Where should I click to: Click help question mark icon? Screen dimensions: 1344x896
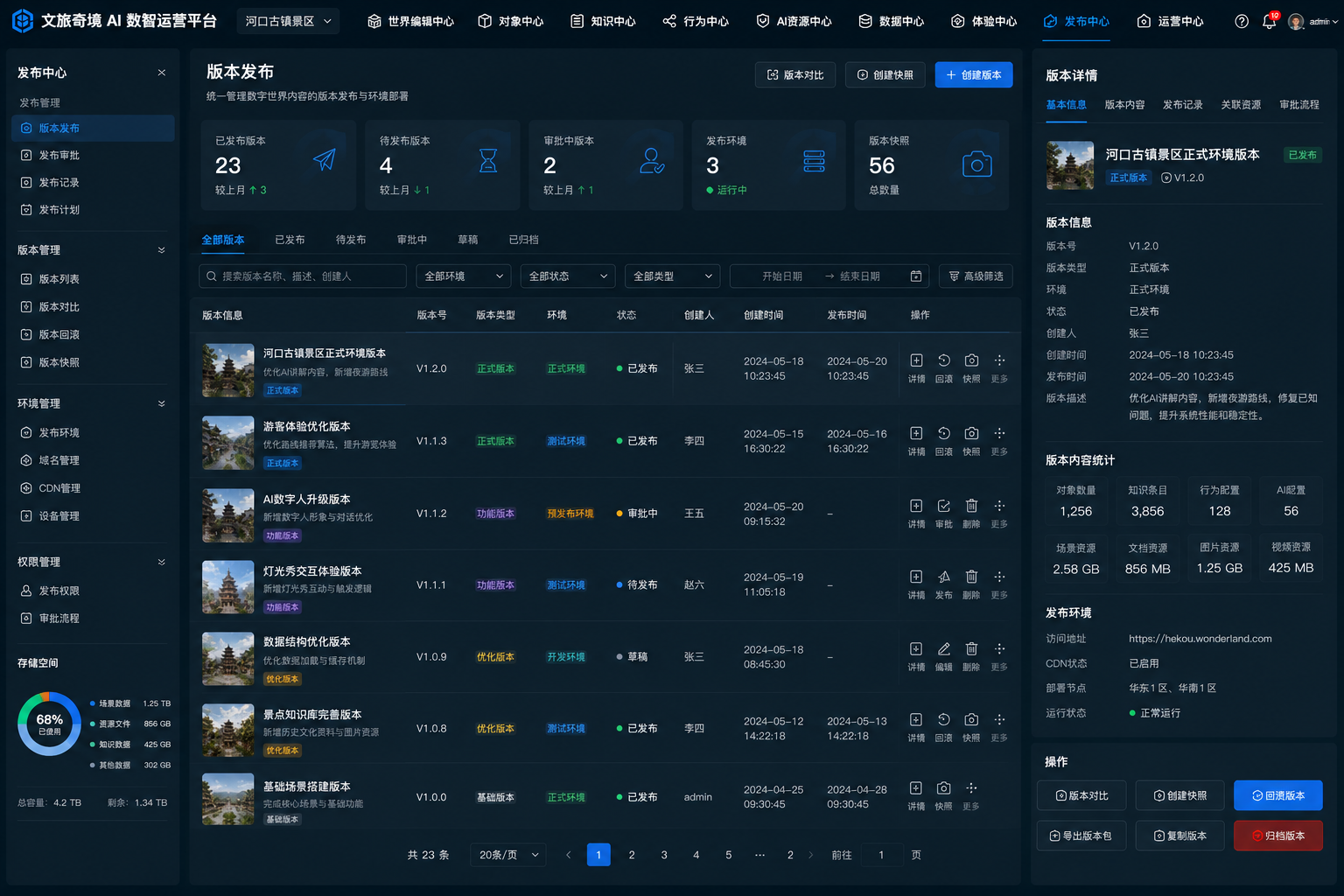[x=1241, y=21]
